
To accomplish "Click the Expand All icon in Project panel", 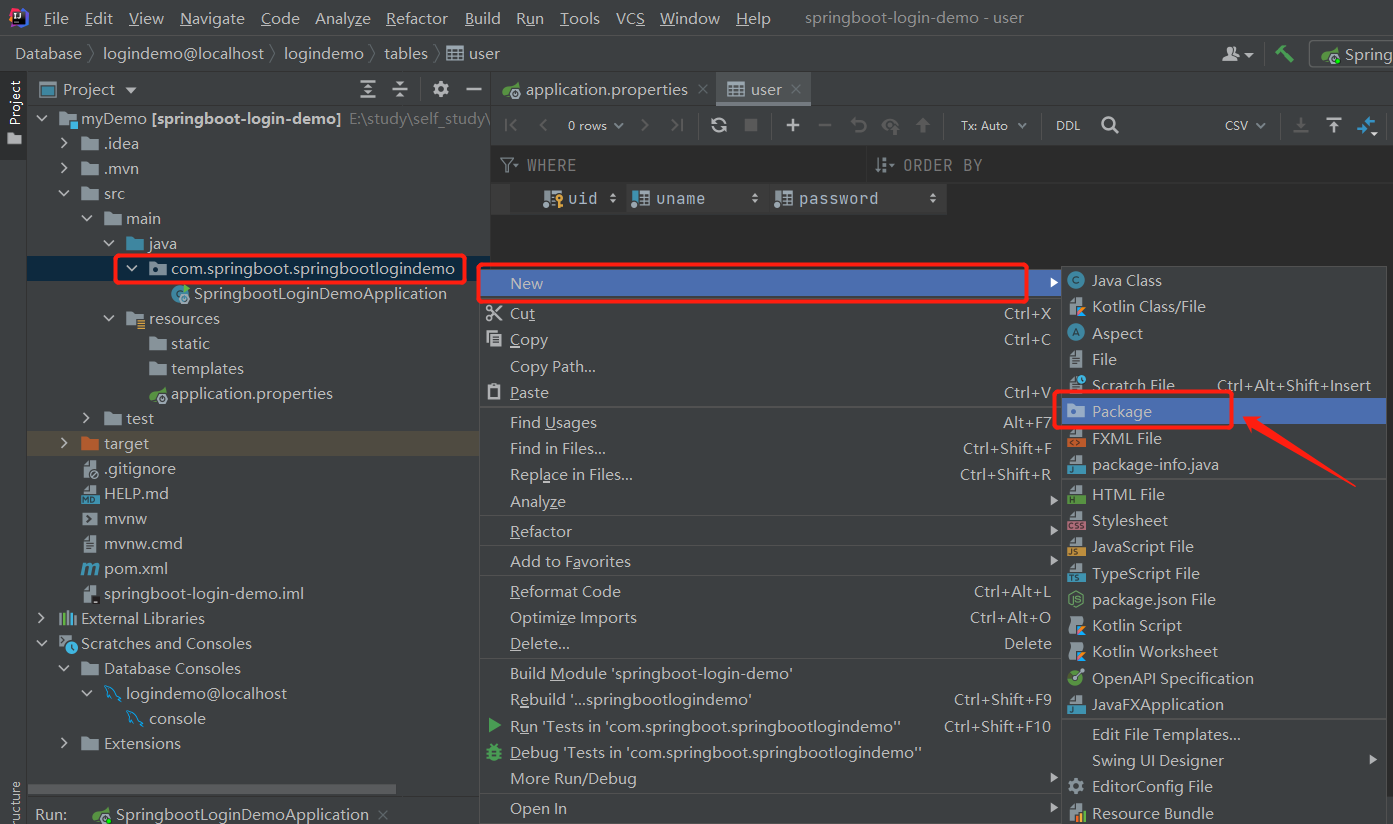I will [368, 90].
